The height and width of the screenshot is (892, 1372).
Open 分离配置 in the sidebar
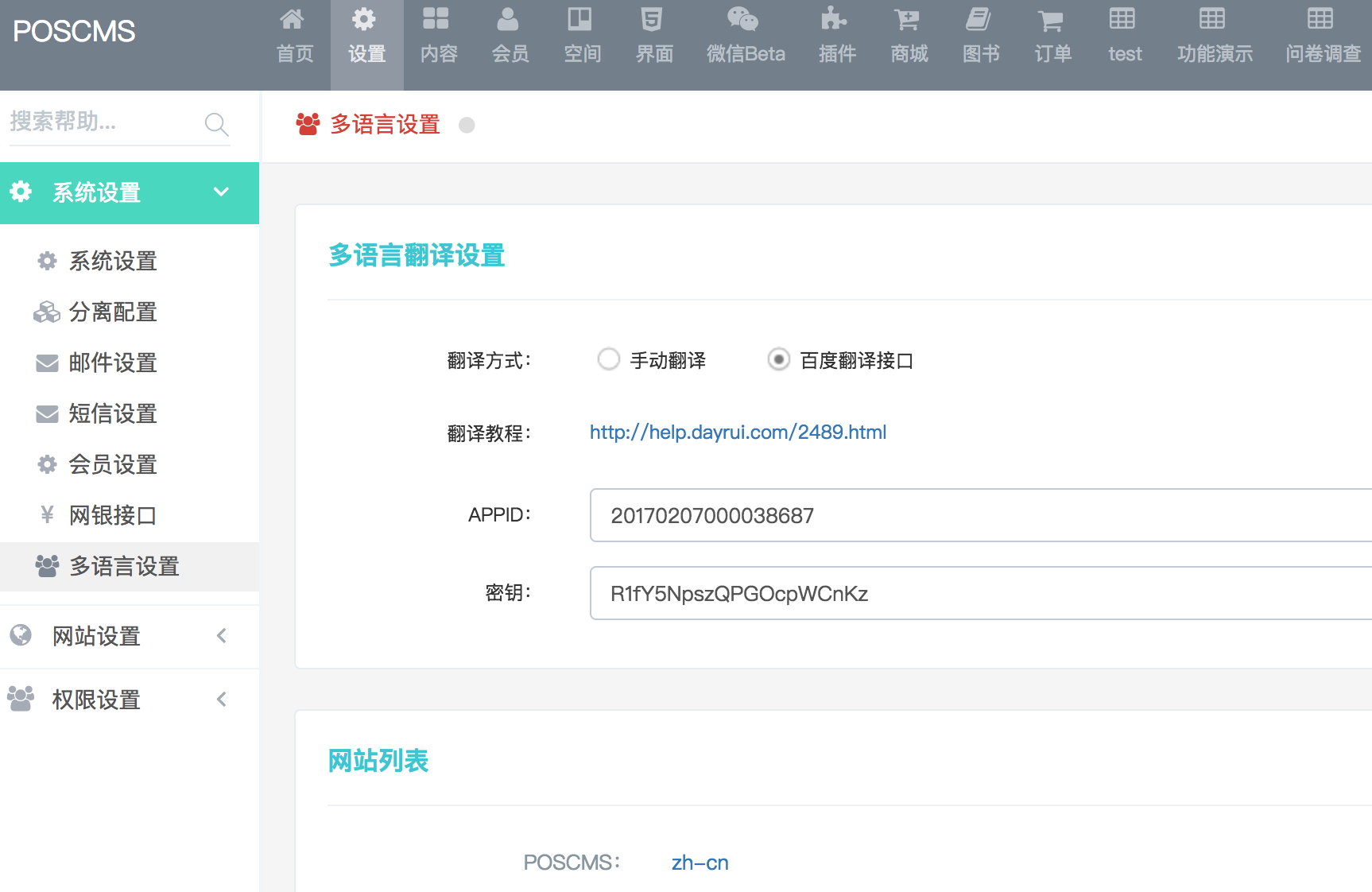point(113,312)
